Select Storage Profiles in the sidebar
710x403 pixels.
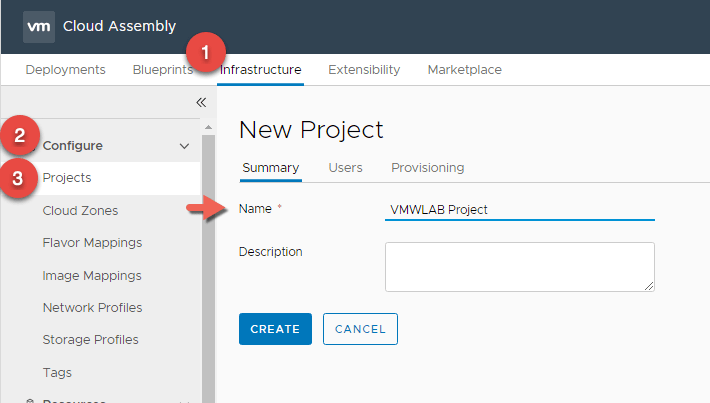tap(90, 340)
